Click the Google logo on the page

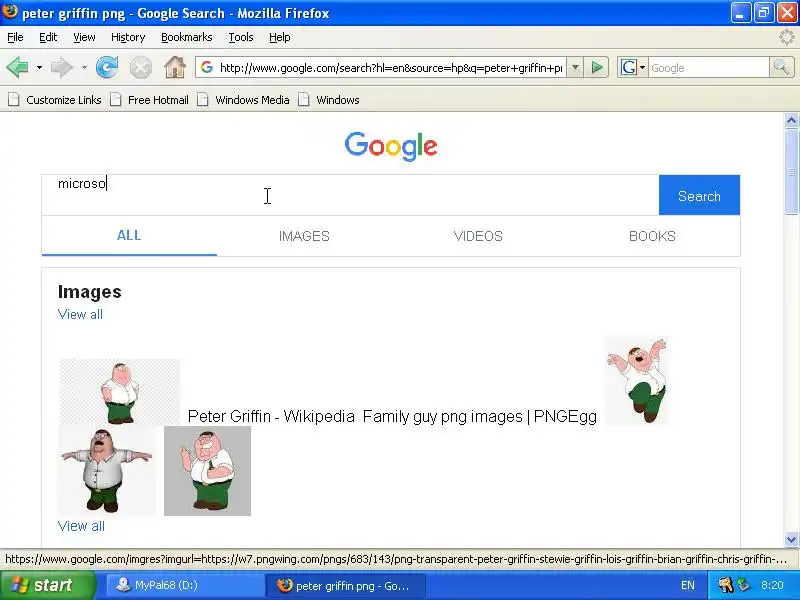click(x=391, y=146)
